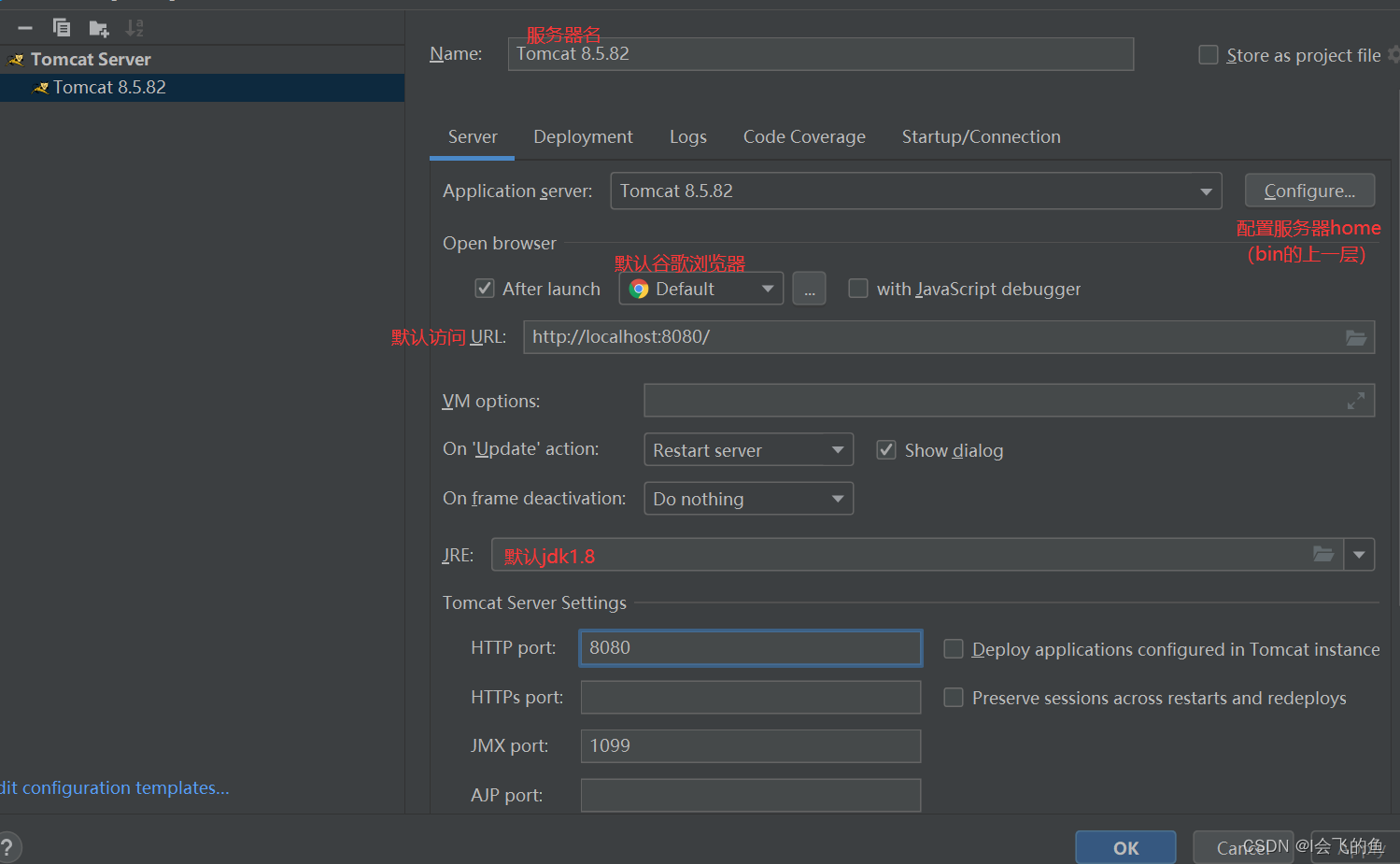Click the sort configurations alphabetically icon
Viewport: 1400px width, 864px height.
click(134, 28)
